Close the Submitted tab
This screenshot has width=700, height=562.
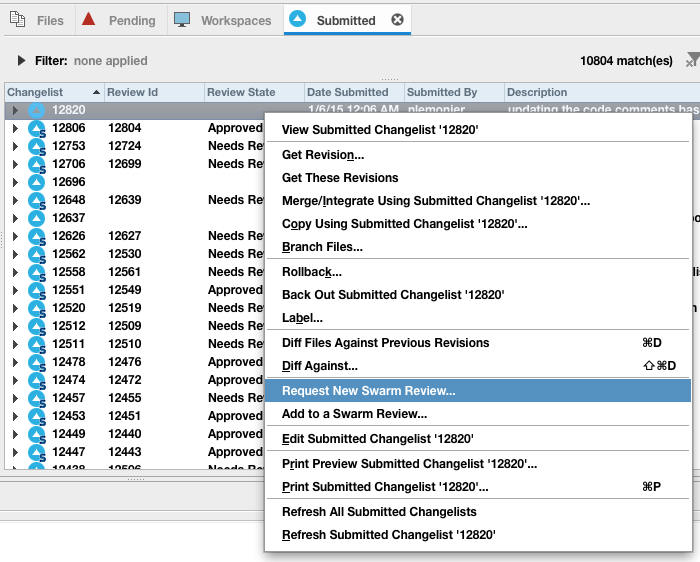point(397,20)
